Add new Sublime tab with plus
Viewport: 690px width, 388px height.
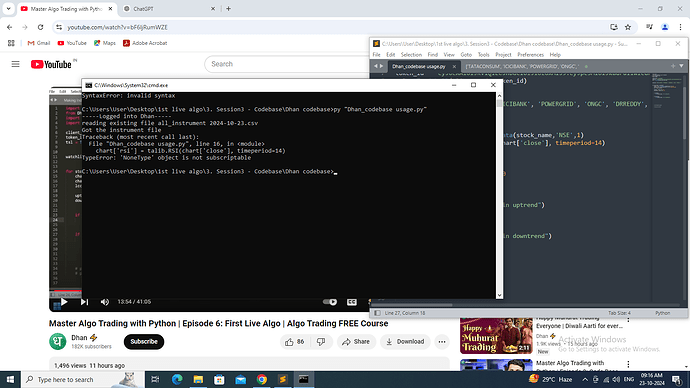click(673, 66)
